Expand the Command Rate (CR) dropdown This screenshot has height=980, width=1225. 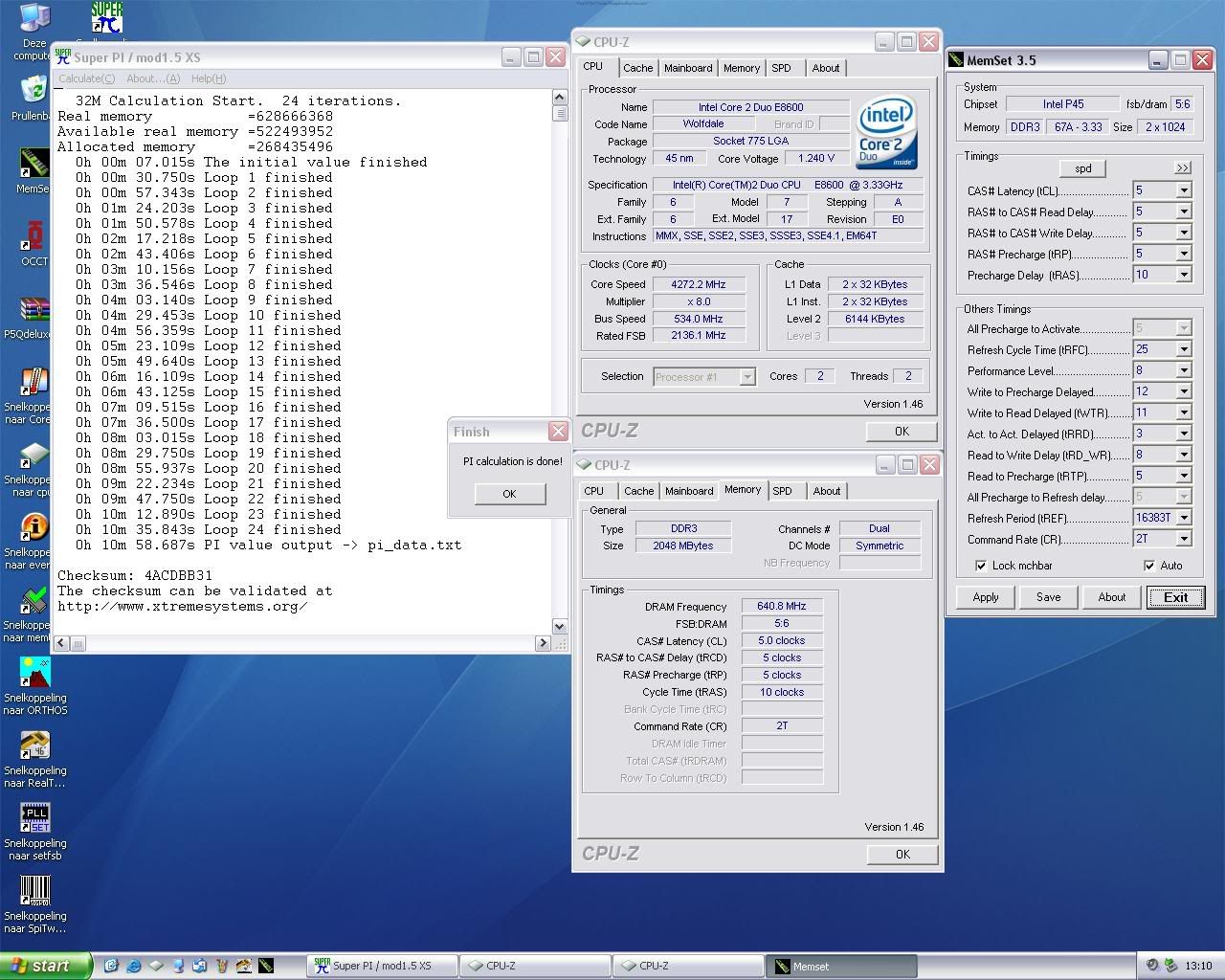1184,539
